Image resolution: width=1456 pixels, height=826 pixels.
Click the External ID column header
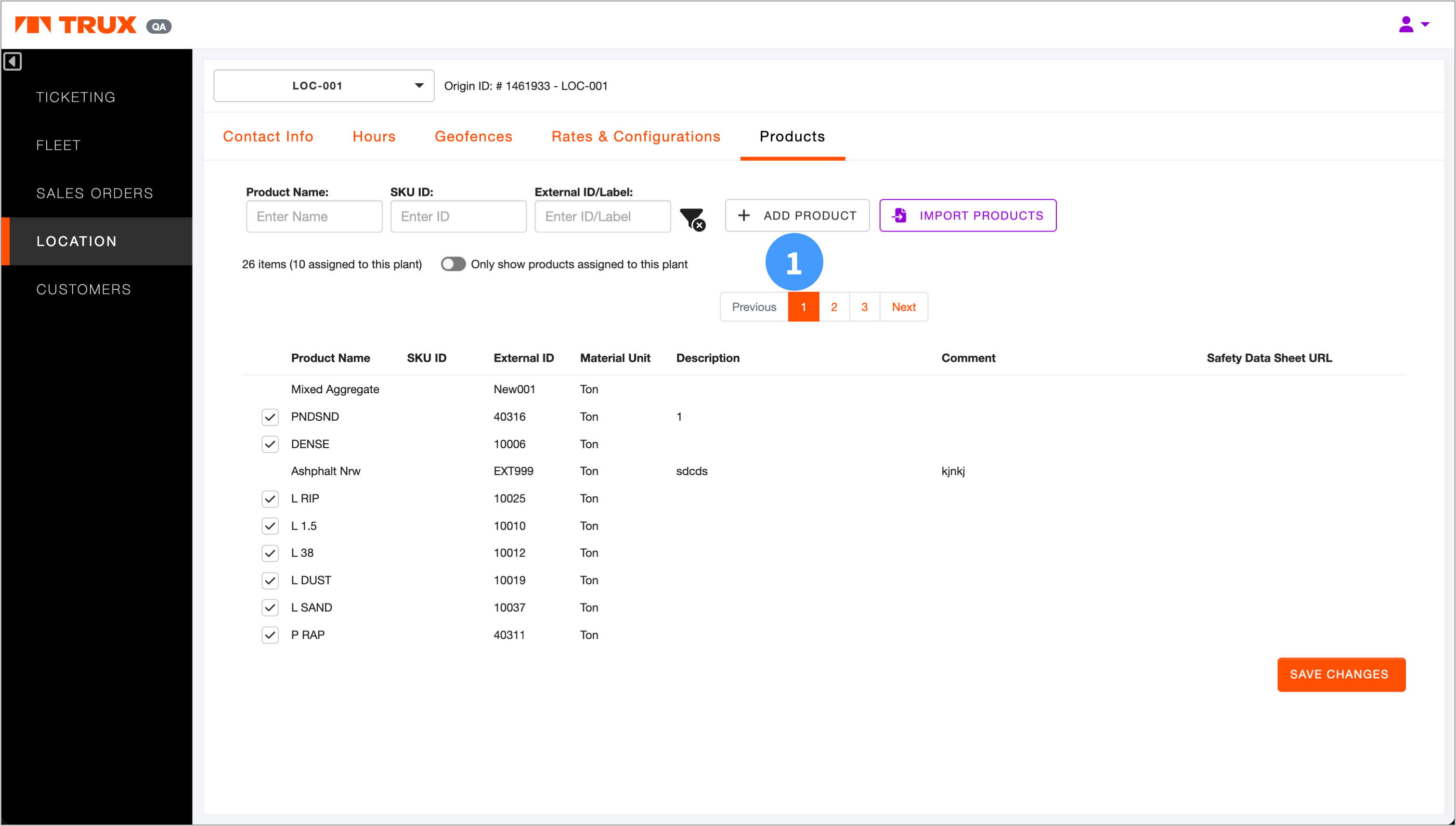pos(523,358)
